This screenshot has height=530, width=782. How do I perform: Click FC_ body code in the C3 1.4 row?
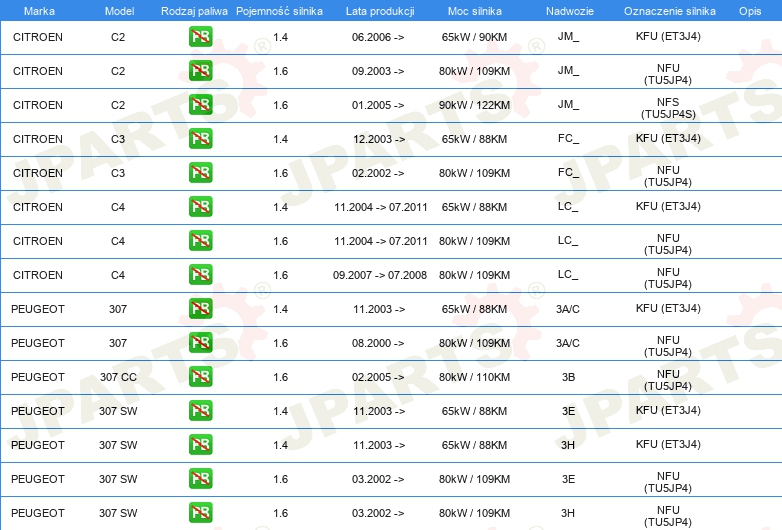click(x=568, y=138)
